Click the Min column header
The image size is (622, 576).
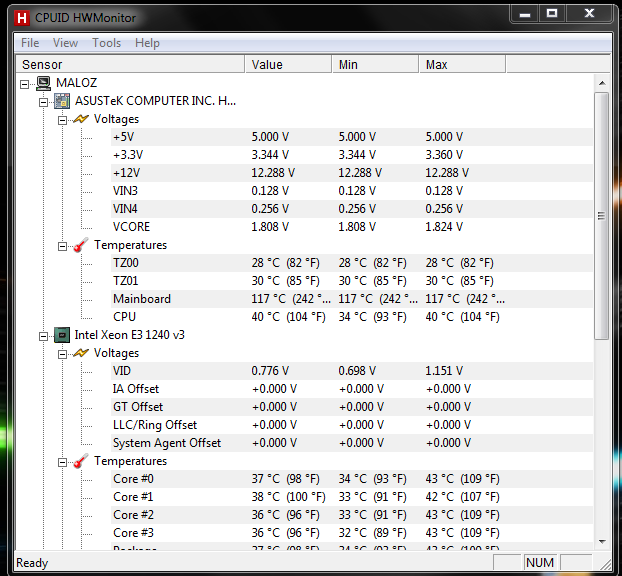[x=375, y=64]
